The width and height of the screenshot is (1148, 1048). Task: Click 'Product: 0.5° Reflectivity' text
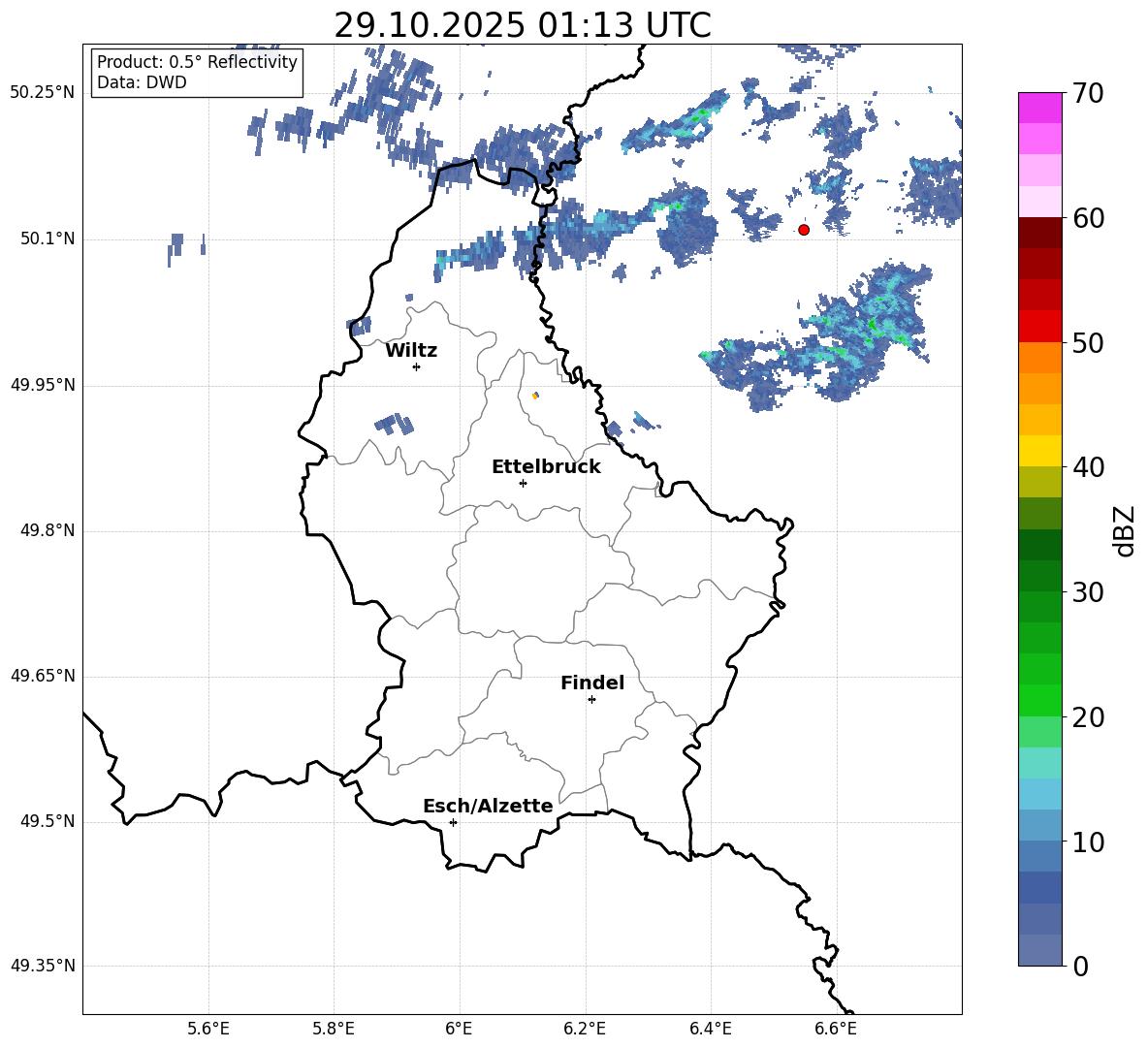click(197, 62)
